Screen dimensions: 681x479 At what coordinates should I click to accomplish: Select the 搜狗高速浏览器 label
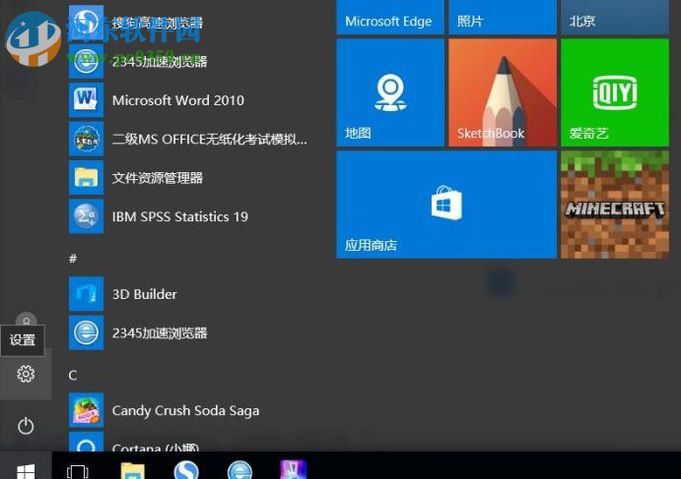pyautogui.click(x=157, y=23)
